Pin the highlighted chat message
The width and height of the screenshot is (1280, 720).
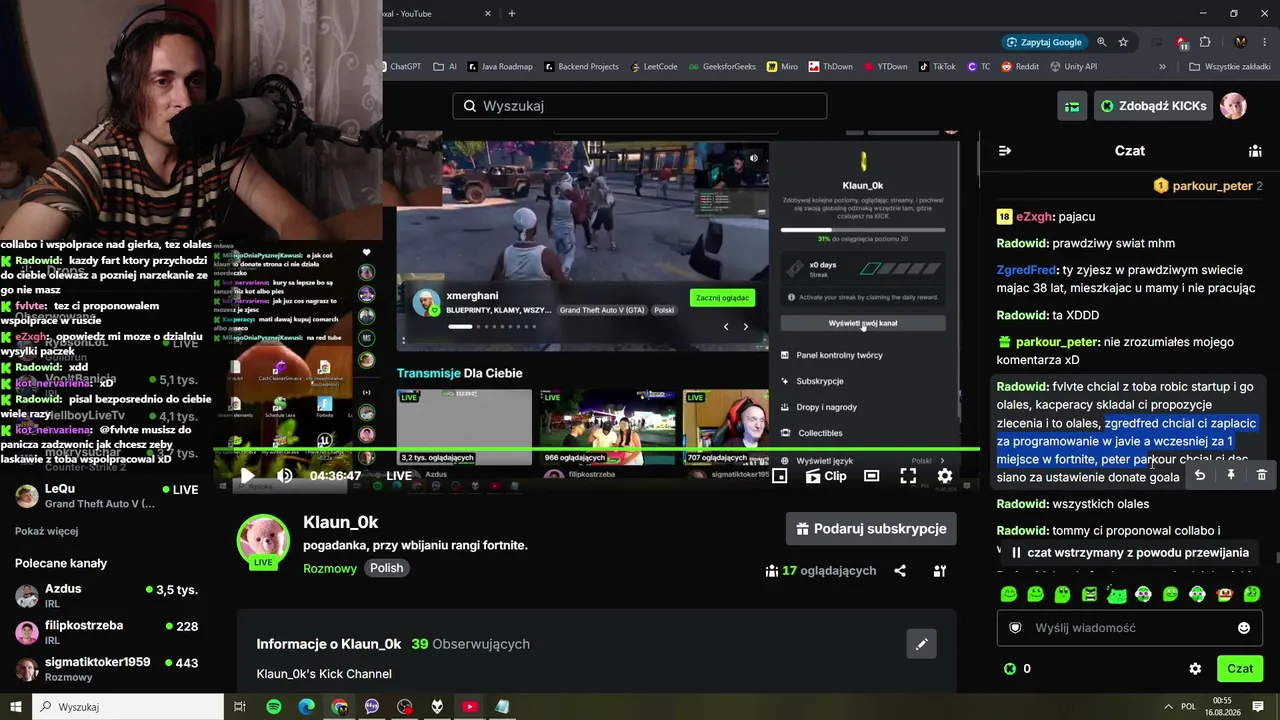(x=1231, y=475)
